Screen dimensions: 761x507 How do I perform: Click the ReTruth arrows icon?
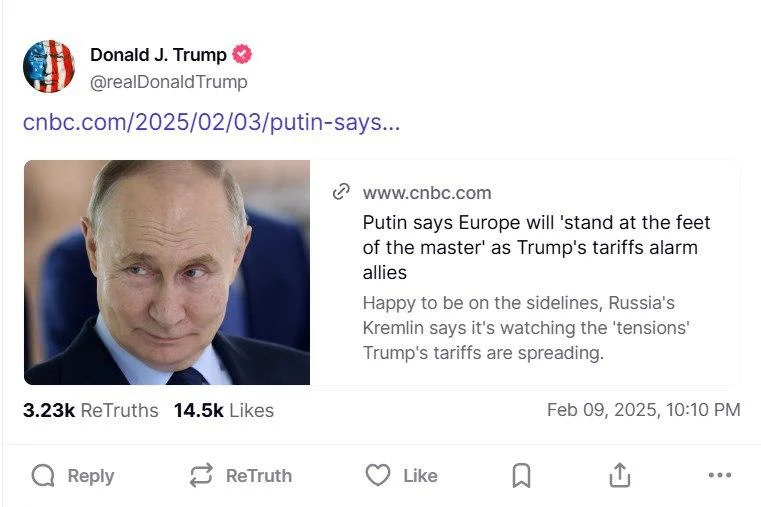[x=201, y=476]
